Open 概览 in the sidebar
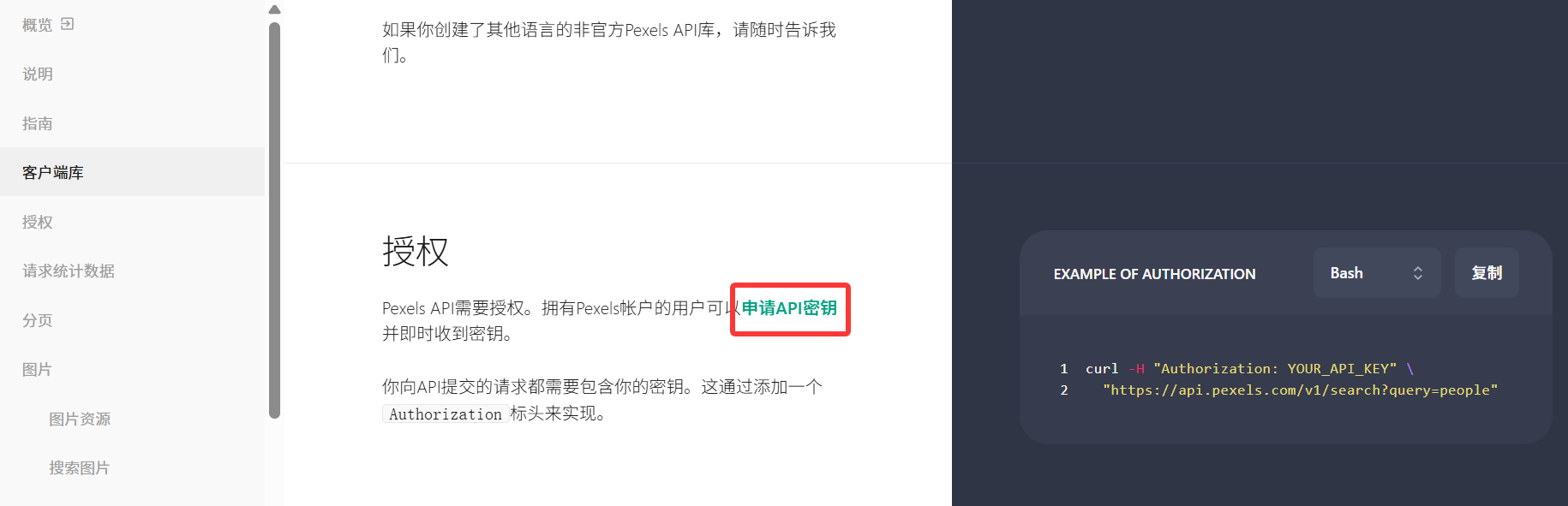1568x506 pixels. pos(38,25)
